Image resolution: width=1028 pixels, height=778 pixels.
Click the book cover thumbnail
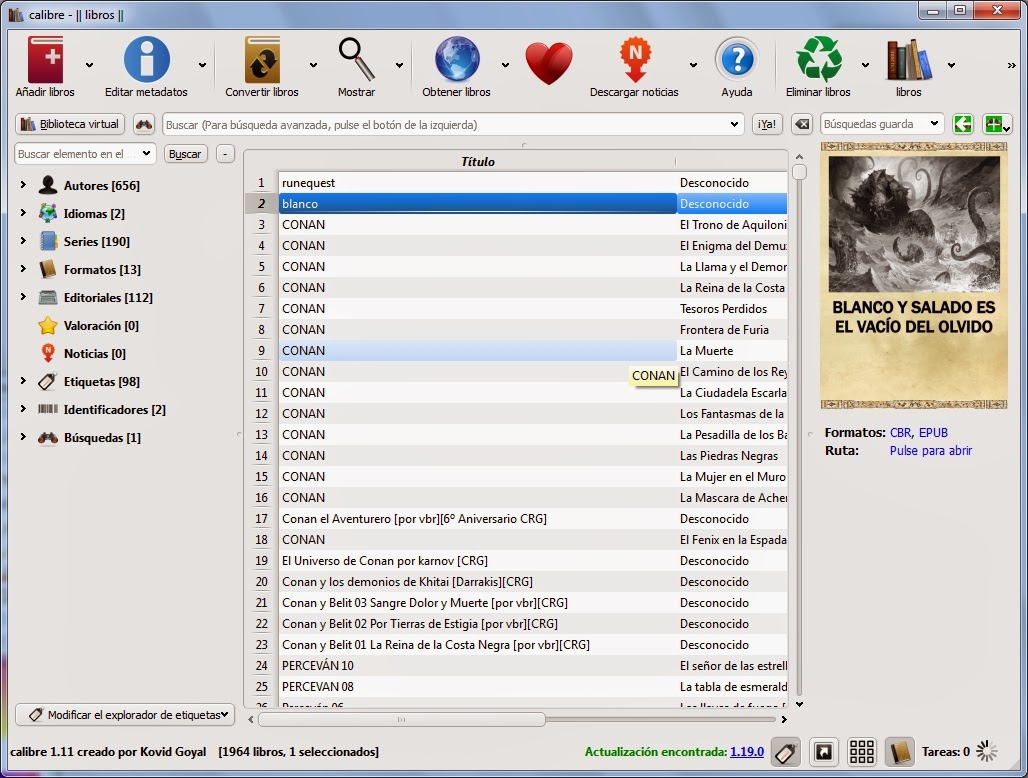tap(914, 276)
